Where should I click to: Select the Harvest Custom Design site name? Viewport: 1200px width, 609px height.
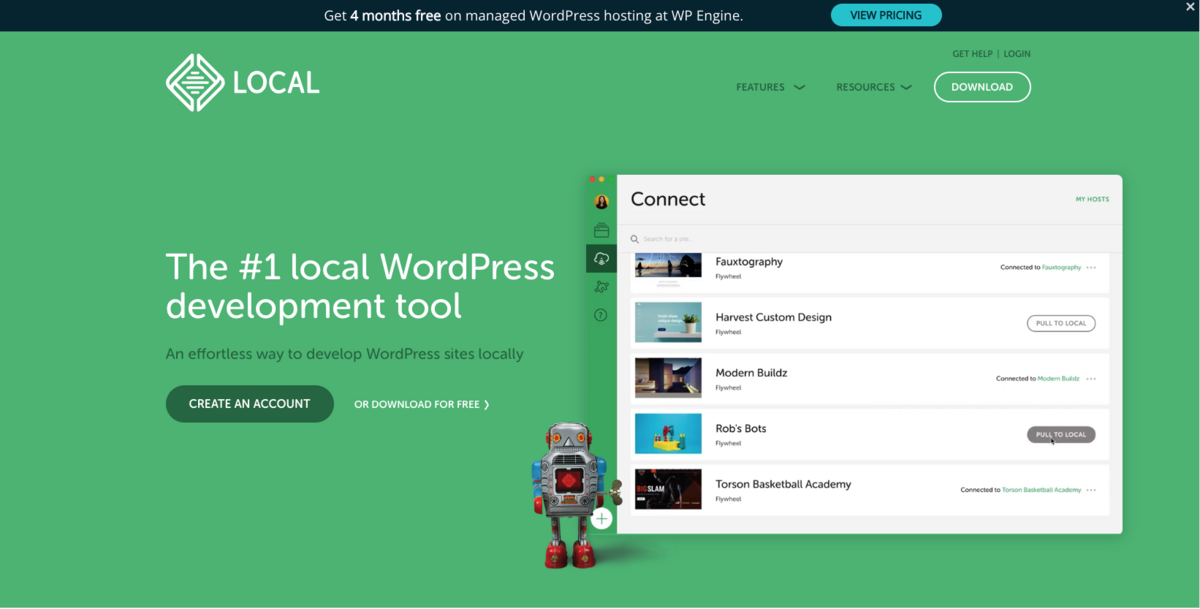(x=773, y=317)
